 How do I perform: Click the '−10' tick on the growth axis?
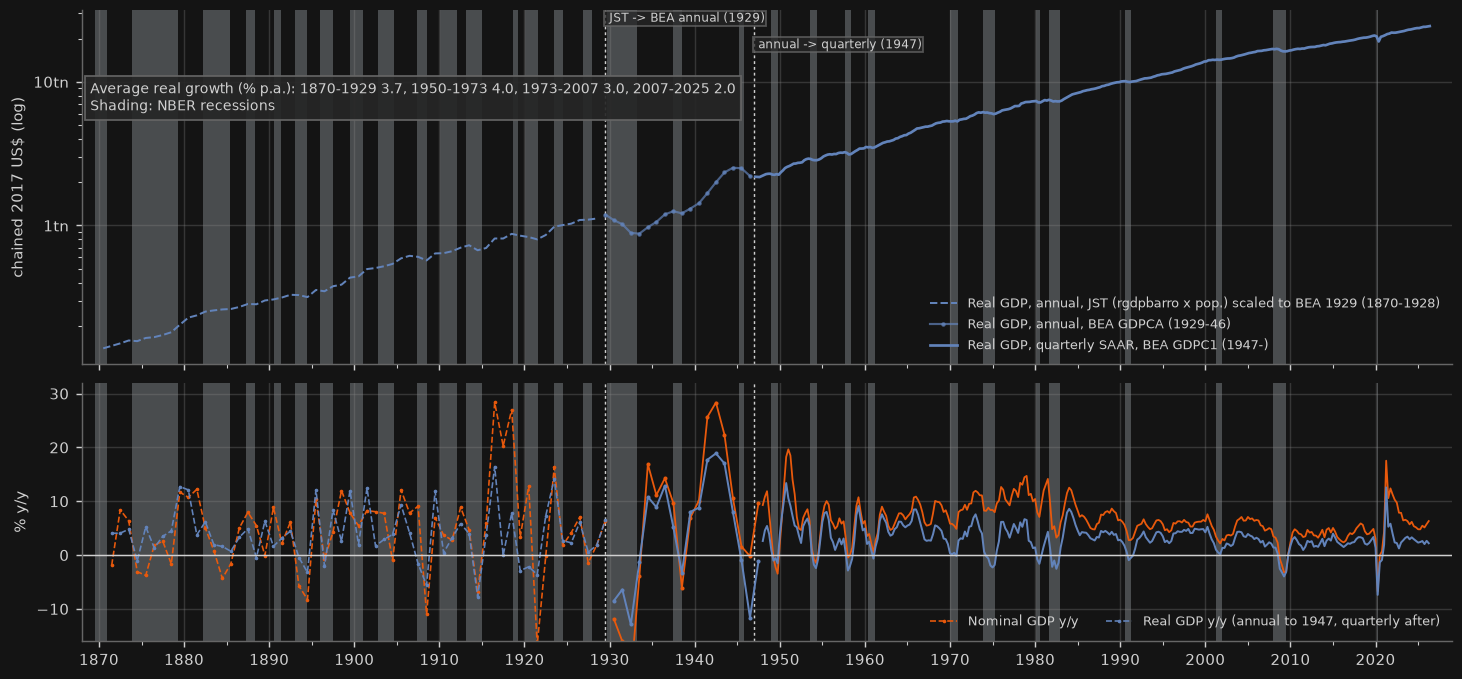tap(55, 610)
